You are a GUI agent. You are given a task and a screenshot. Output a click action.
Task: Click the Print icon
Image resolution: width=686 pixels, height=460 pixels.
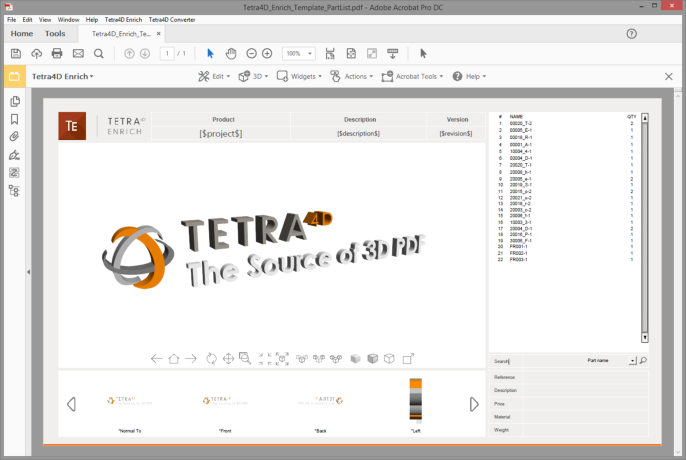[x=57, y=53]
